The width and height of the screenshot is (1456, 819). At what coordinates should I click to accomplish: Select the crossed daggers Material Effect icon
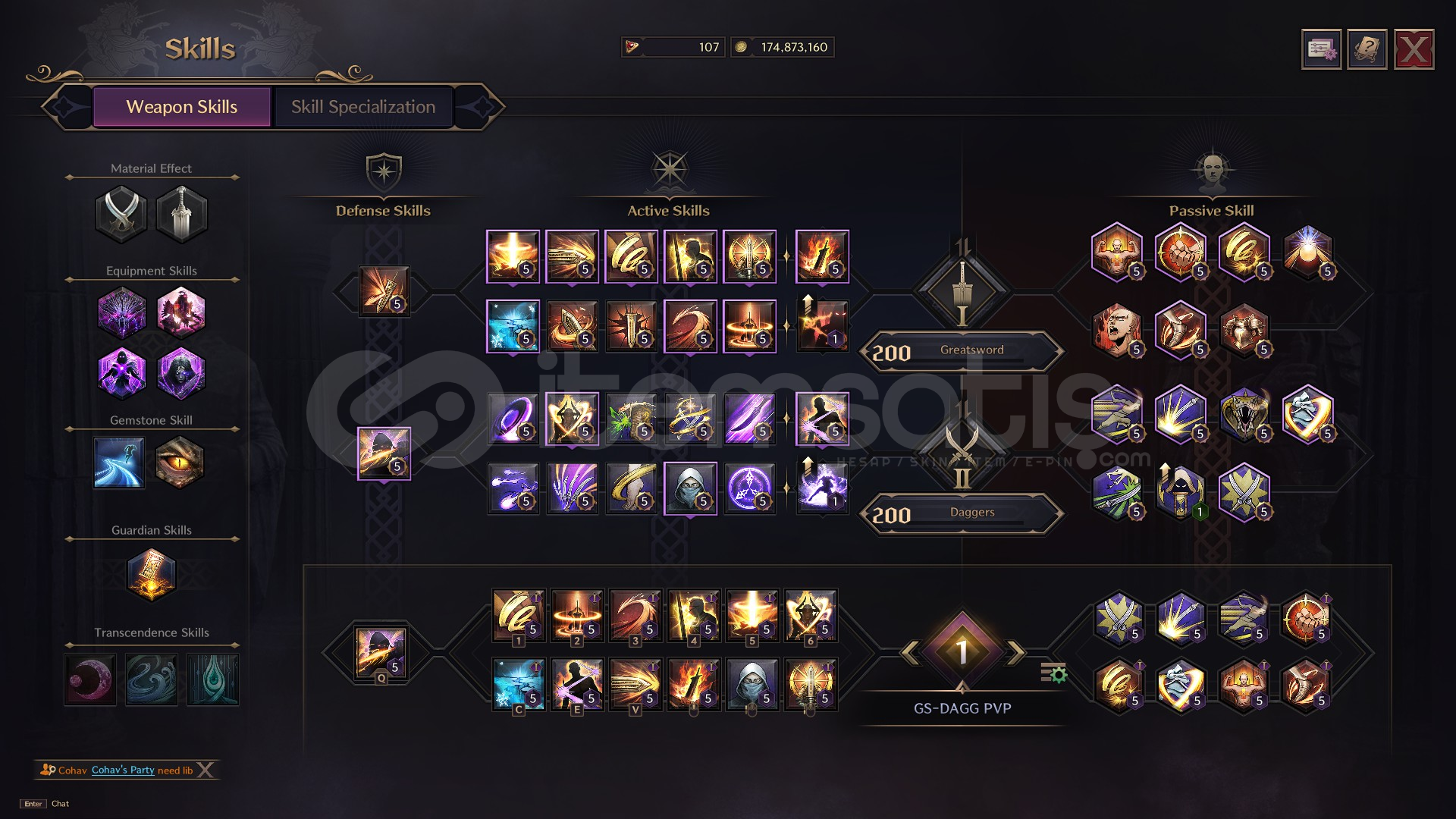coord(121,214)
